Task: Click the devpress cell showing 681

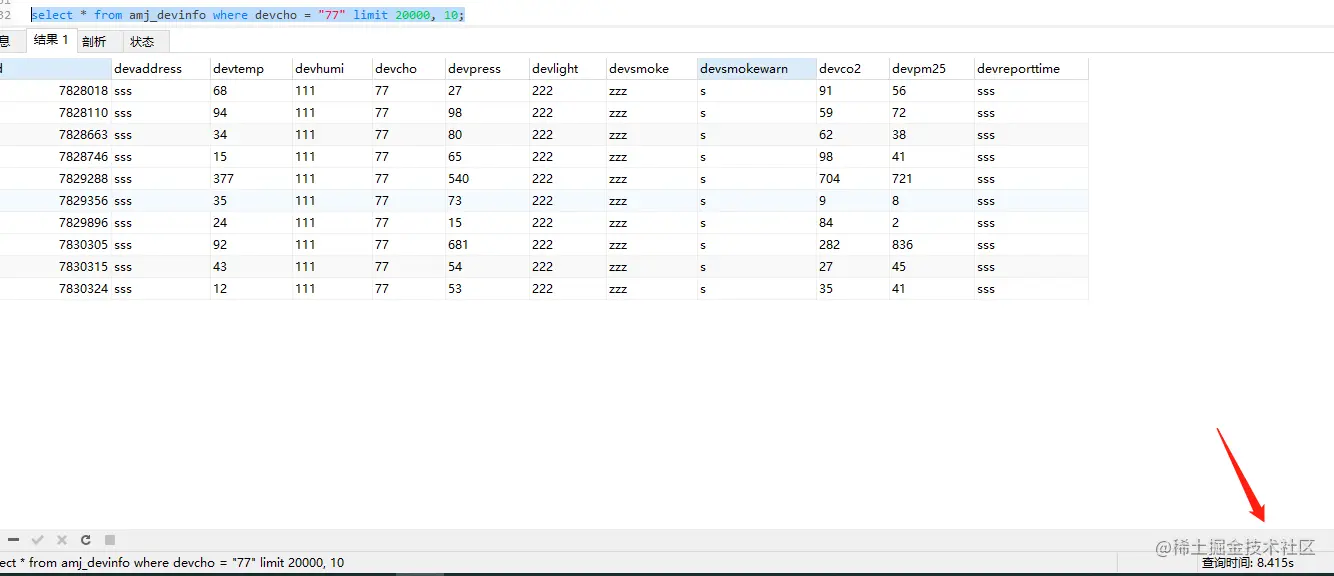Action: coord(488,245)
